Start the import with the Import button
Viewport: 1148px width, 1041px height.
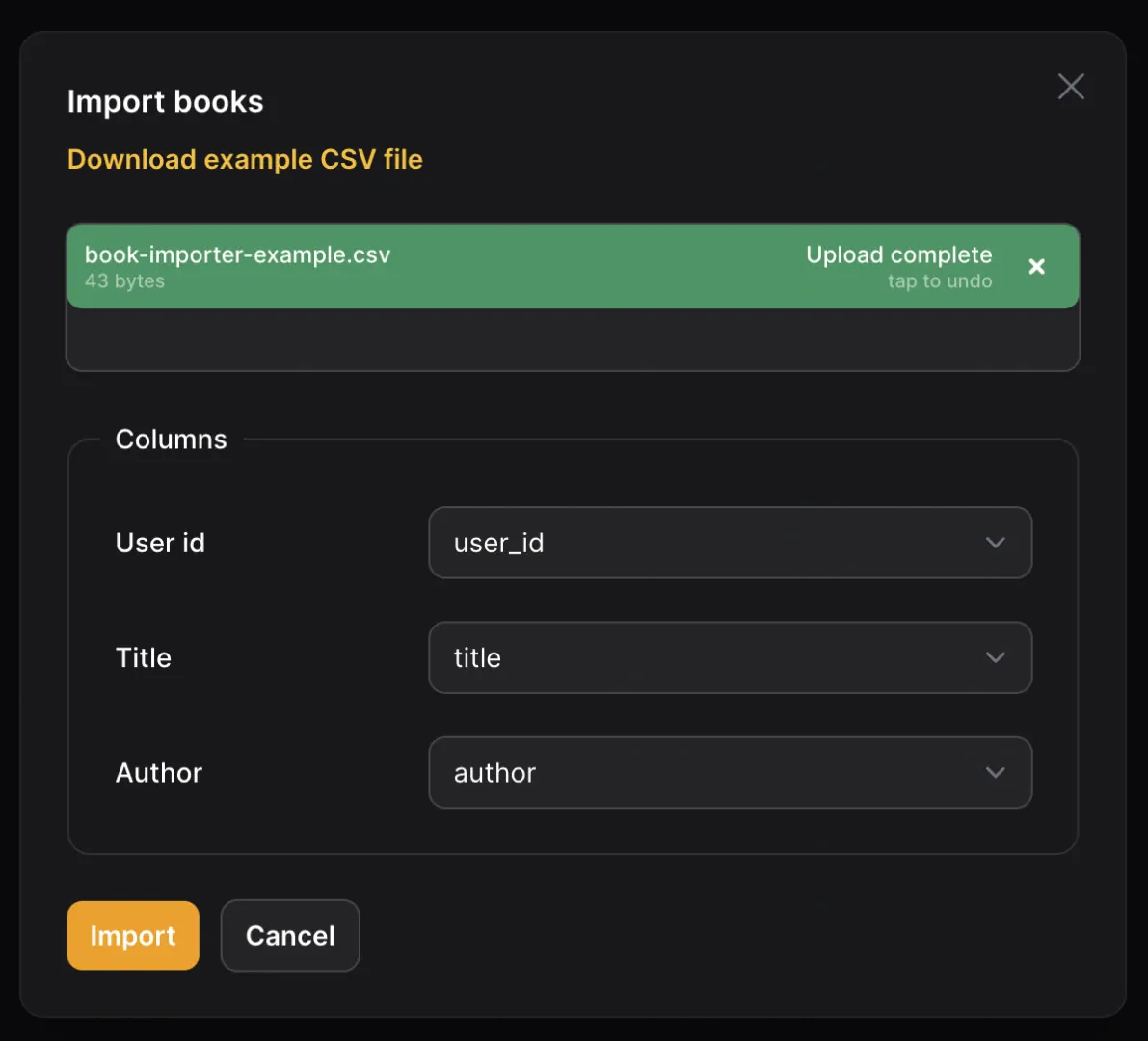[x=132, y=935]
